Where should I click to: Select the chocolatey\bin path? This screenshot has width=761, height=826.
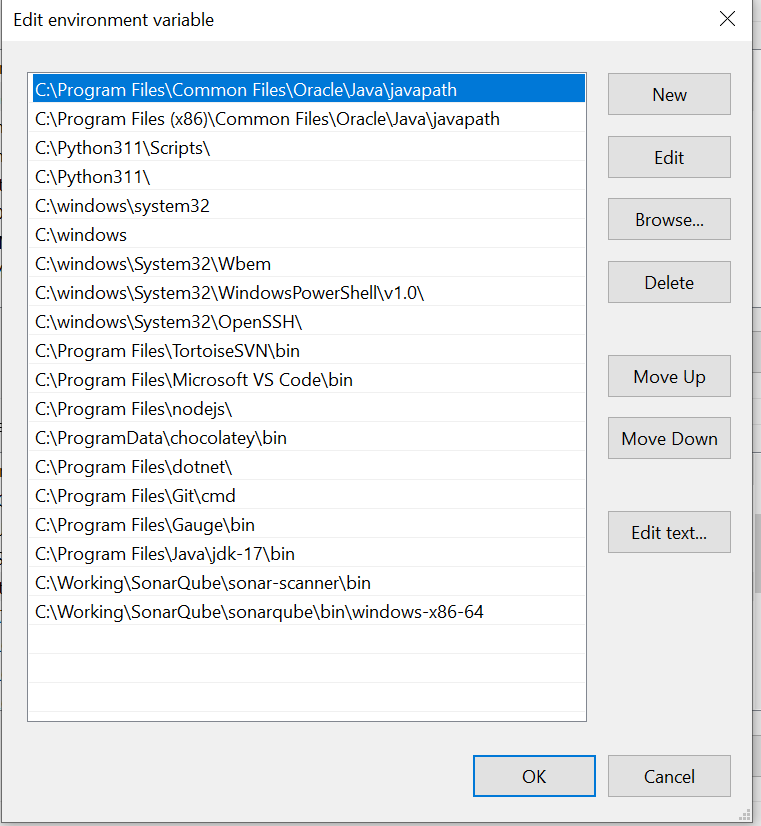click(x=161, y=438)
